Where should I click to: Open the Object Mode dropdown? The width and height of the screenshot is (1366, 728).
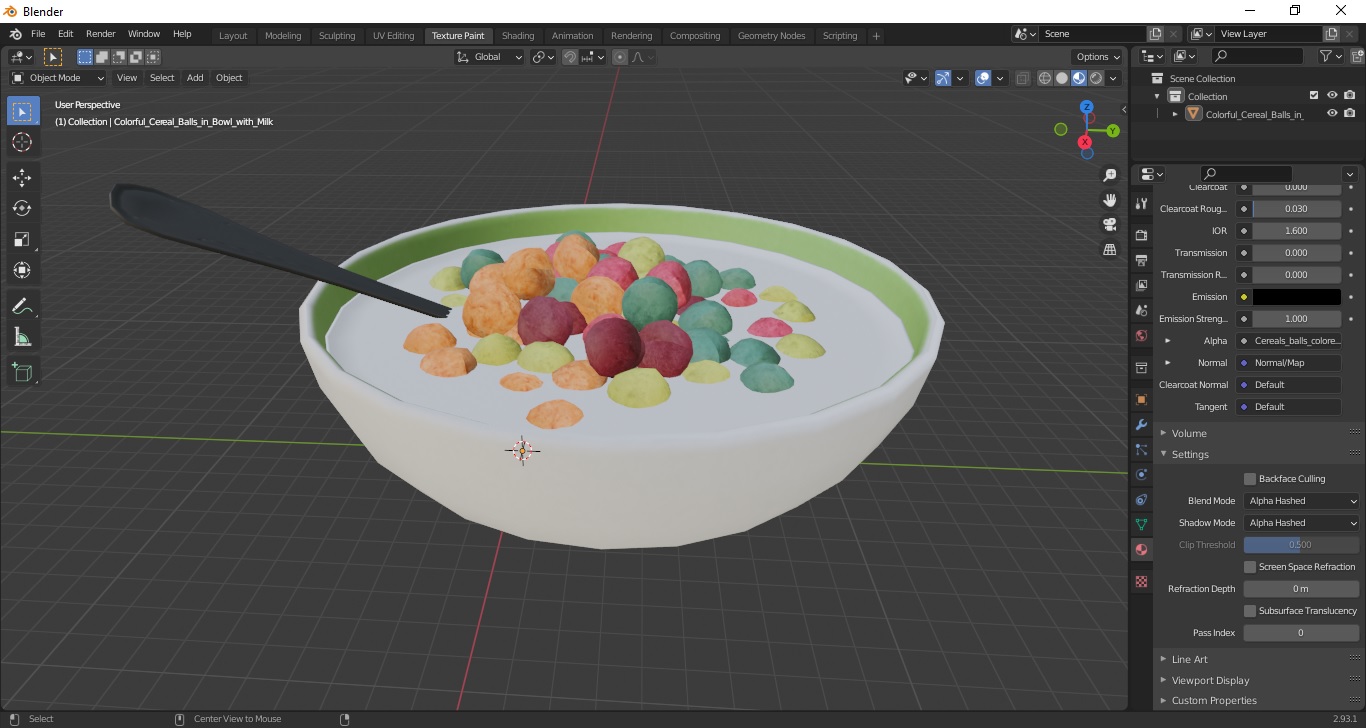click(x=58, y=78)
